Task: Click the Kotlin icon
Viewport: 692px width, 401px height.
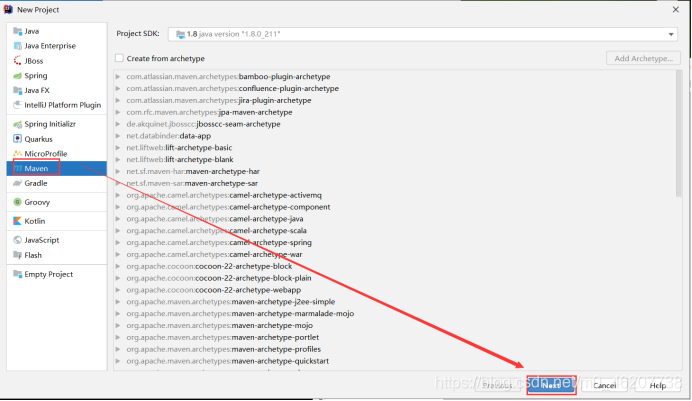Action: coord(18,221)
